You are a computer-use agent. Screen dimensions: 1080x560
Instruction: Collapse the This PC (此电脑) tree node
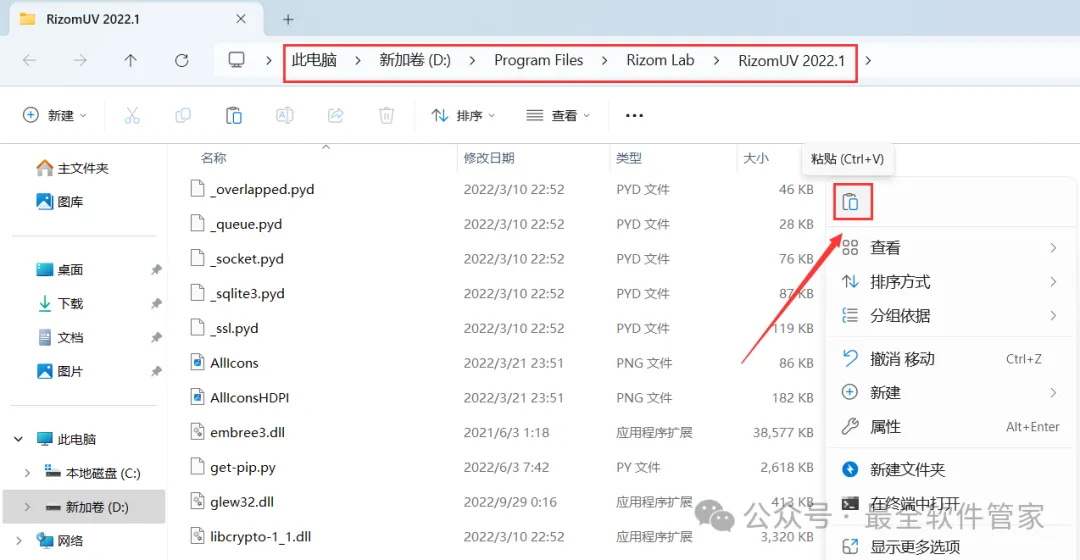click(x=19, y=439)
